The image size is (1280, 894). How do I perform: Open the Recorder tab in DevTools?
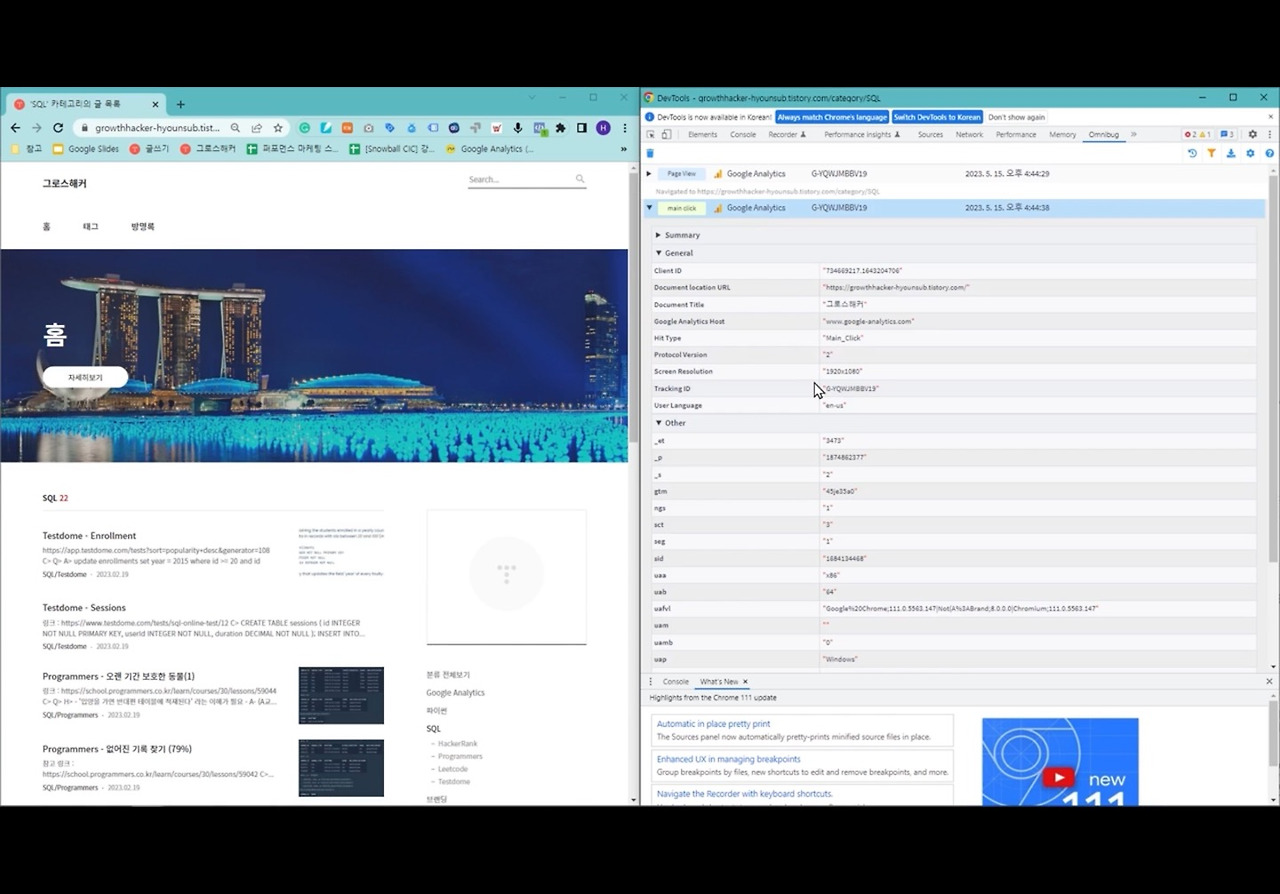coord(787,134)
